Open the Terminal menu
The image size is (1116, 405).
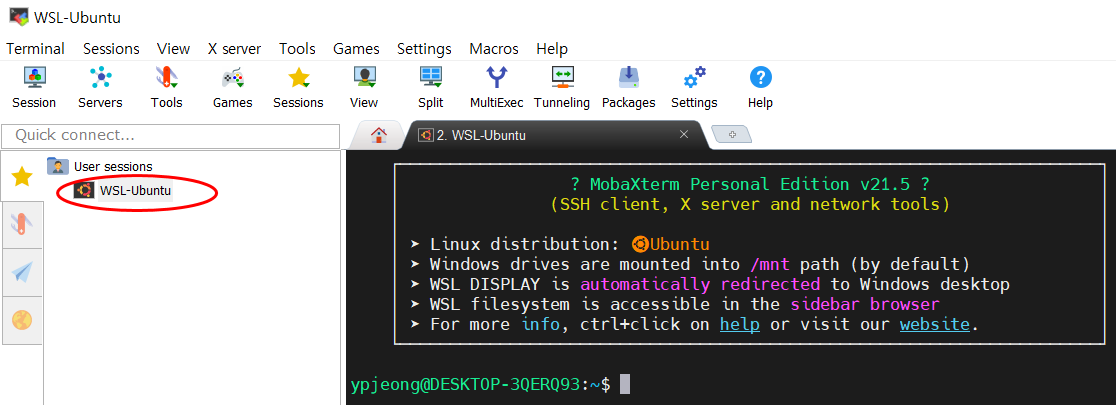pos(36,49)
